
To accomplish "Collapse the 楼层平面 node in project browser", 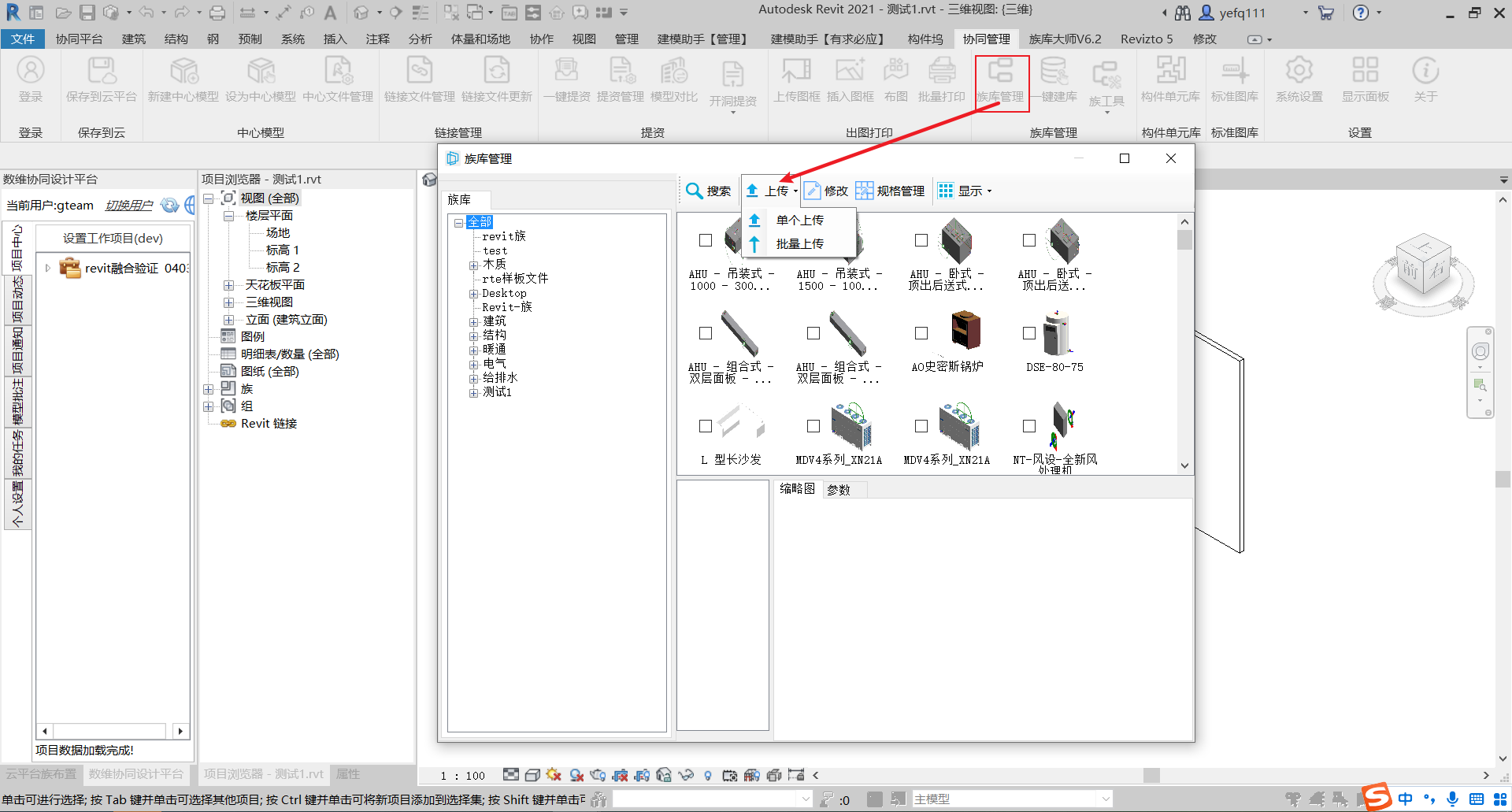I will [x=228, y=216].
